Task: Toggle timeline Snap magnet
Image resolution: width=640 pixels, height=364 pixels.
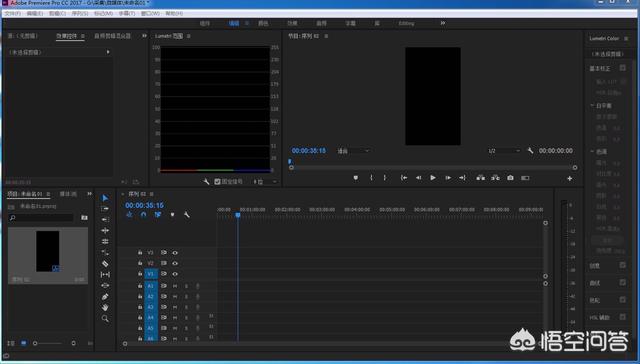Action: tap(143, 215)
